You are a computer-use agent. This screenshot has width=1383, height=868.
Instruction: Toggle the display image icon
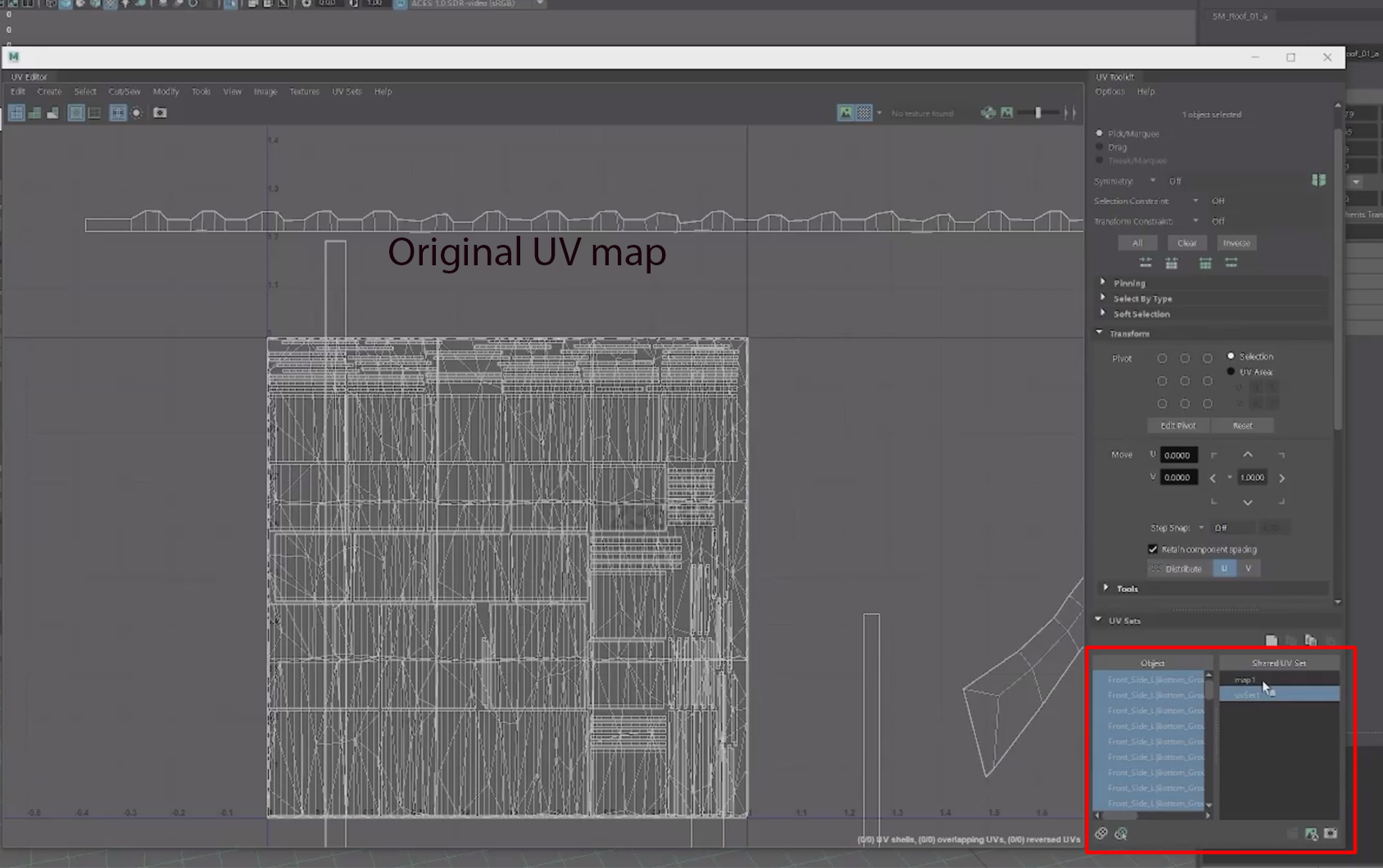pos(846,113)
